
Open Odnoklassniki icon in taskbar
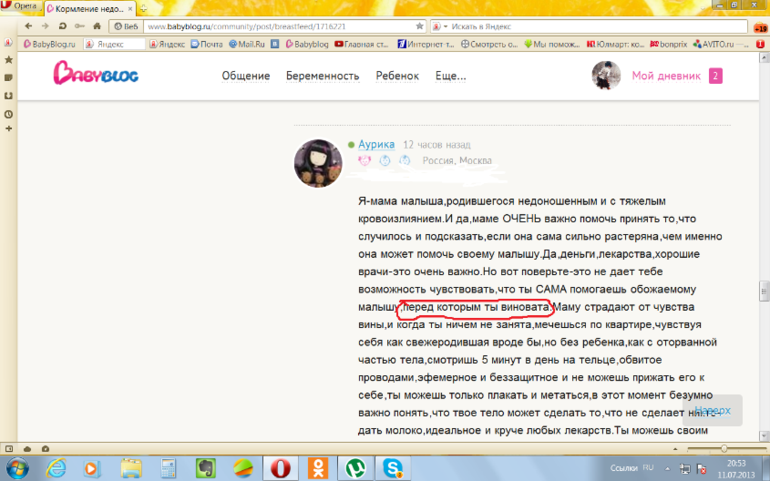pos(318,468)
